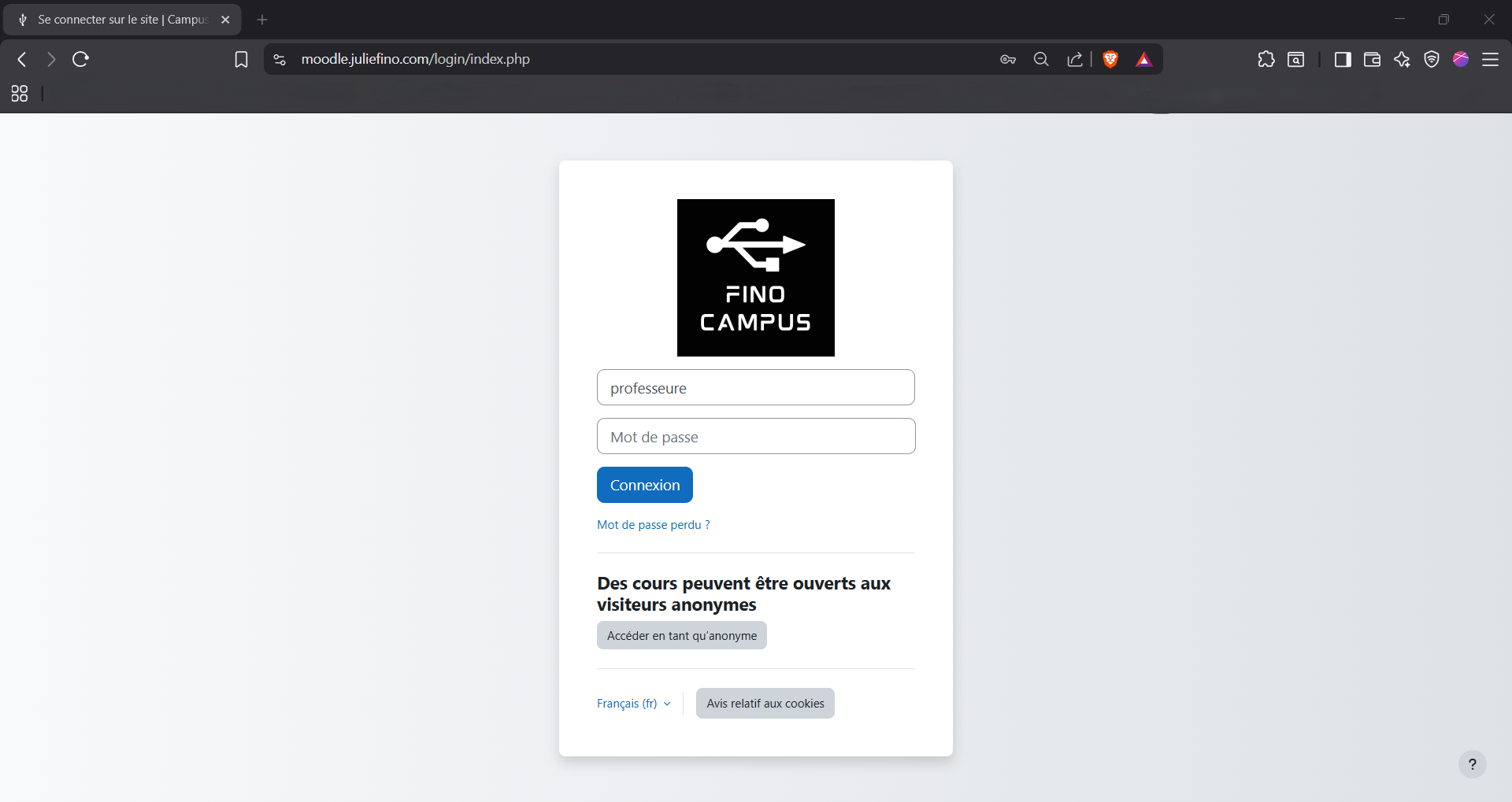Toggle the browser sidebar panel
This screenshot has width=1512, height=802.
click(1343, 59)
